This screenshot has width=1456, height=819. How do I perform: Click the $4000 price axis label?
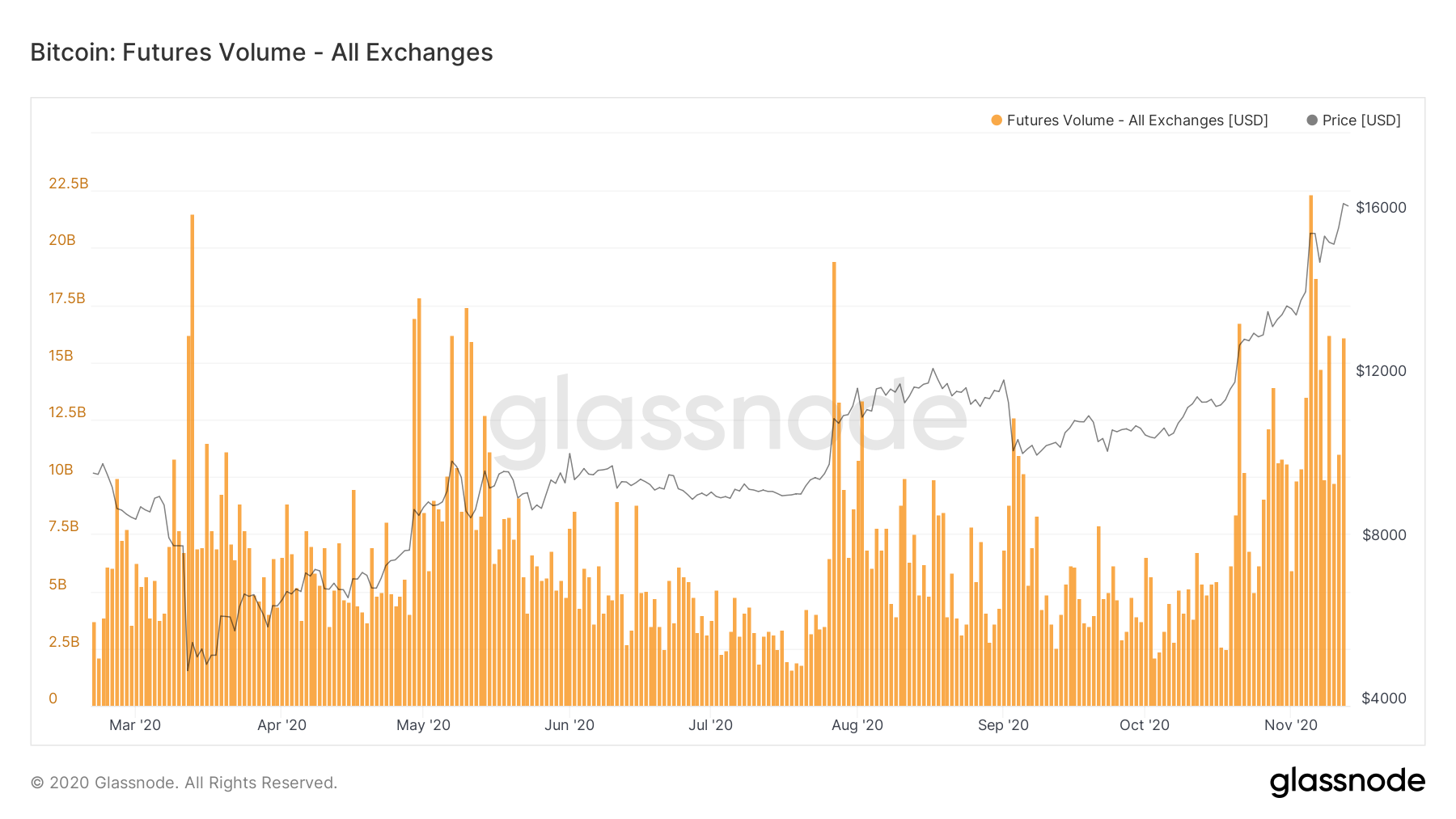(1384, 699)
